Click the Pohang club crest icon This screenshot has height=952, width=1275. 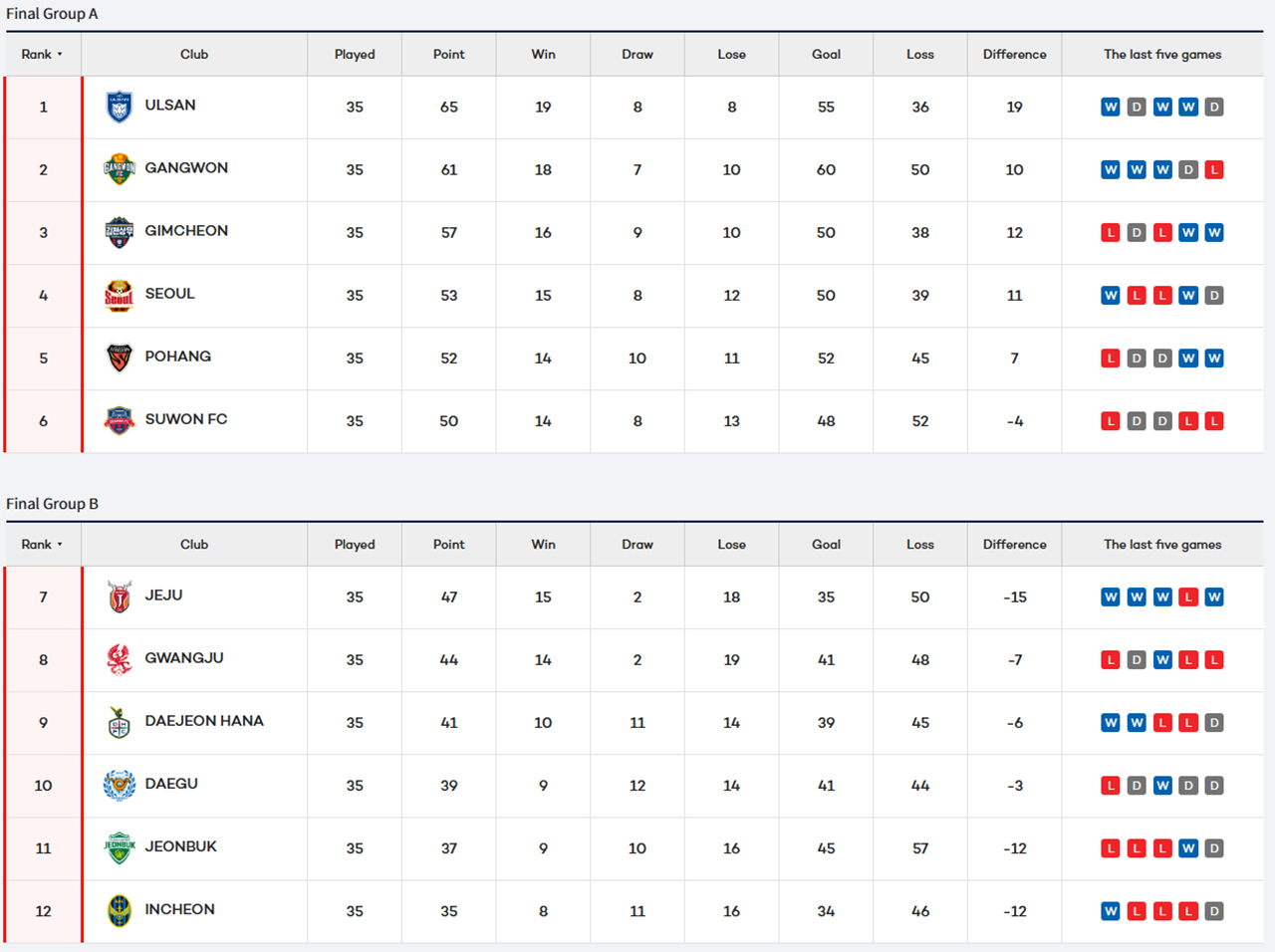(x=120, y=357)
